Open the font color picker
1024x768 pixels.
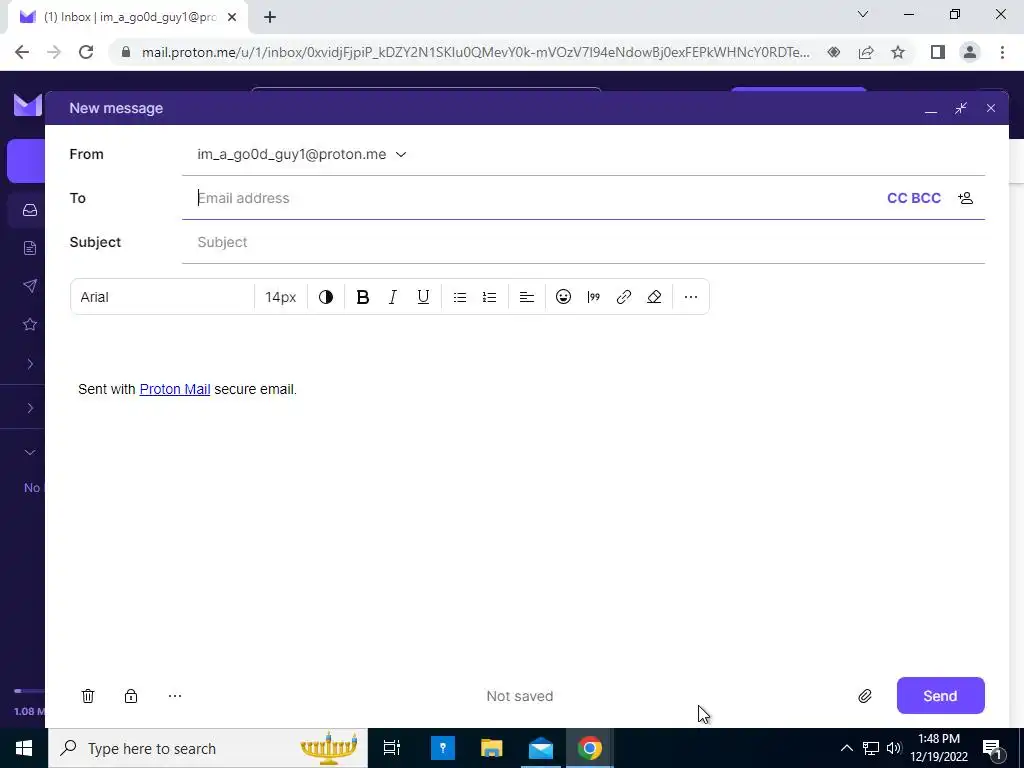click(326, 297)
